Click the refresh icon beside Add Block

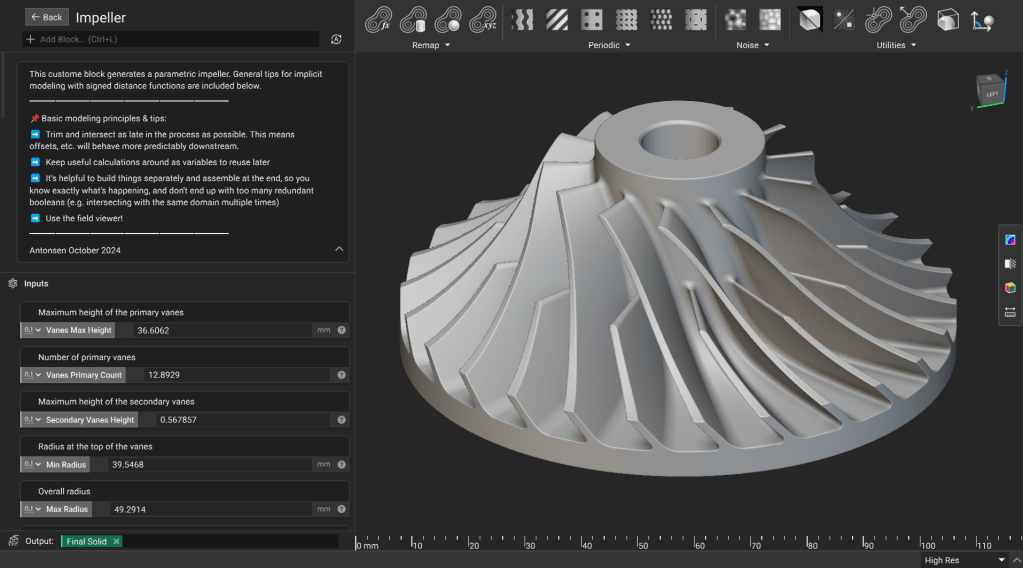pos(336,39)
